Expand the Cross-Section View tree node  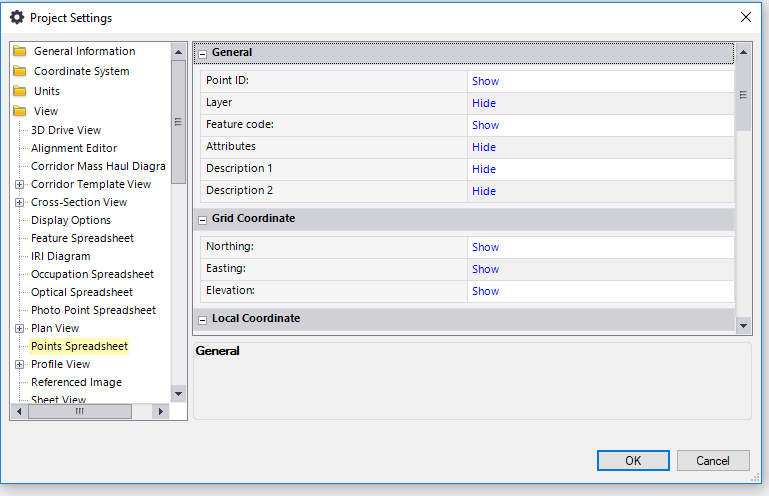click(20, 203)
